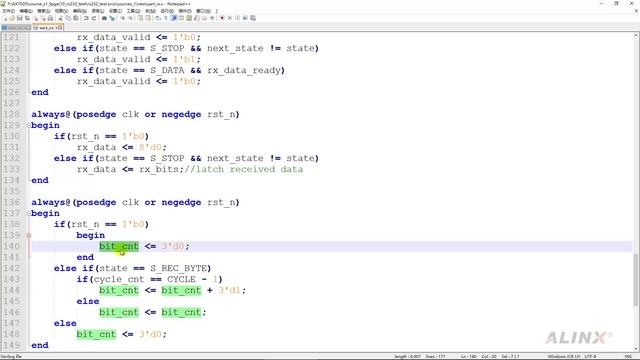Click the Save Recorded Macro icon
This screenshot has height=360, width=640.
coord(253,18)
